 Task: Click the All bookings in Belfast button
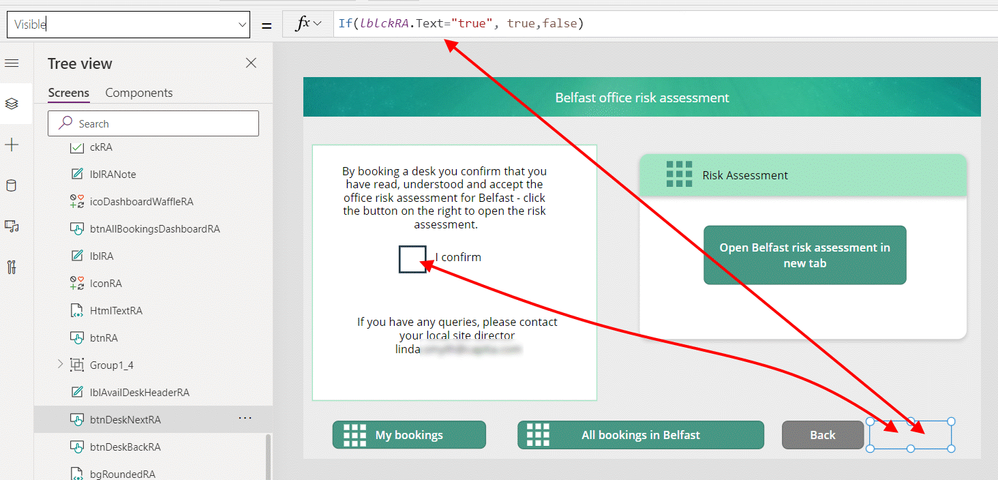click(x=640, y=435)
